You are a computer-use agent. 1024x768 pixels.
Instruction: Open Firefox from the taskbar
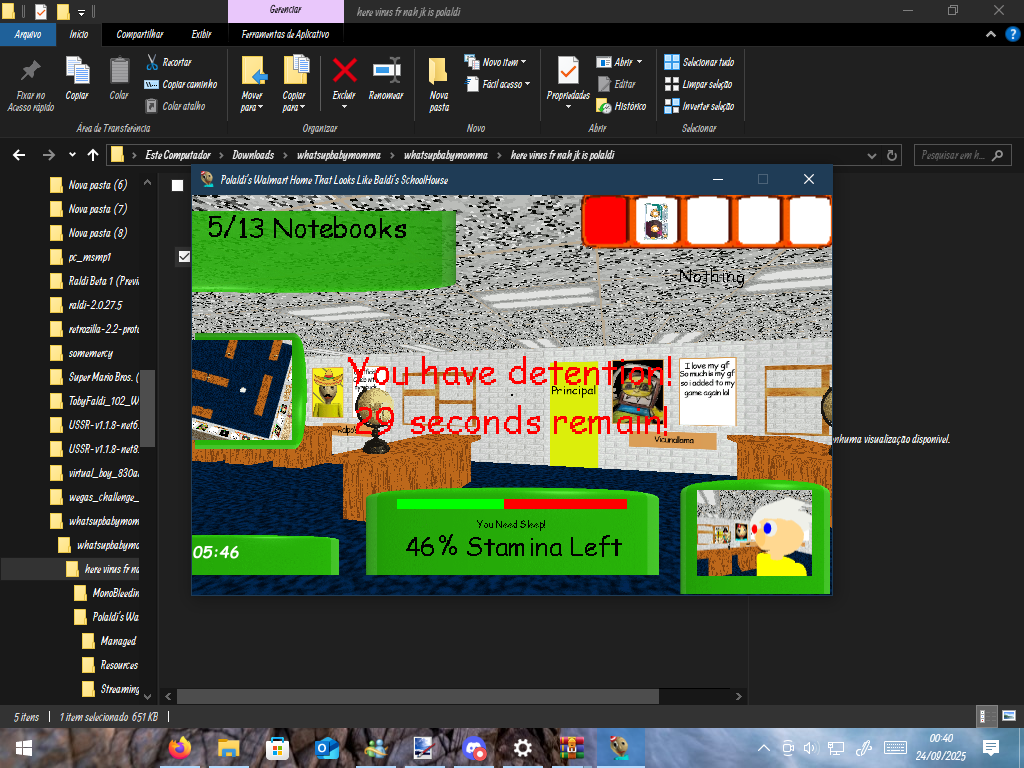point(180,748)
